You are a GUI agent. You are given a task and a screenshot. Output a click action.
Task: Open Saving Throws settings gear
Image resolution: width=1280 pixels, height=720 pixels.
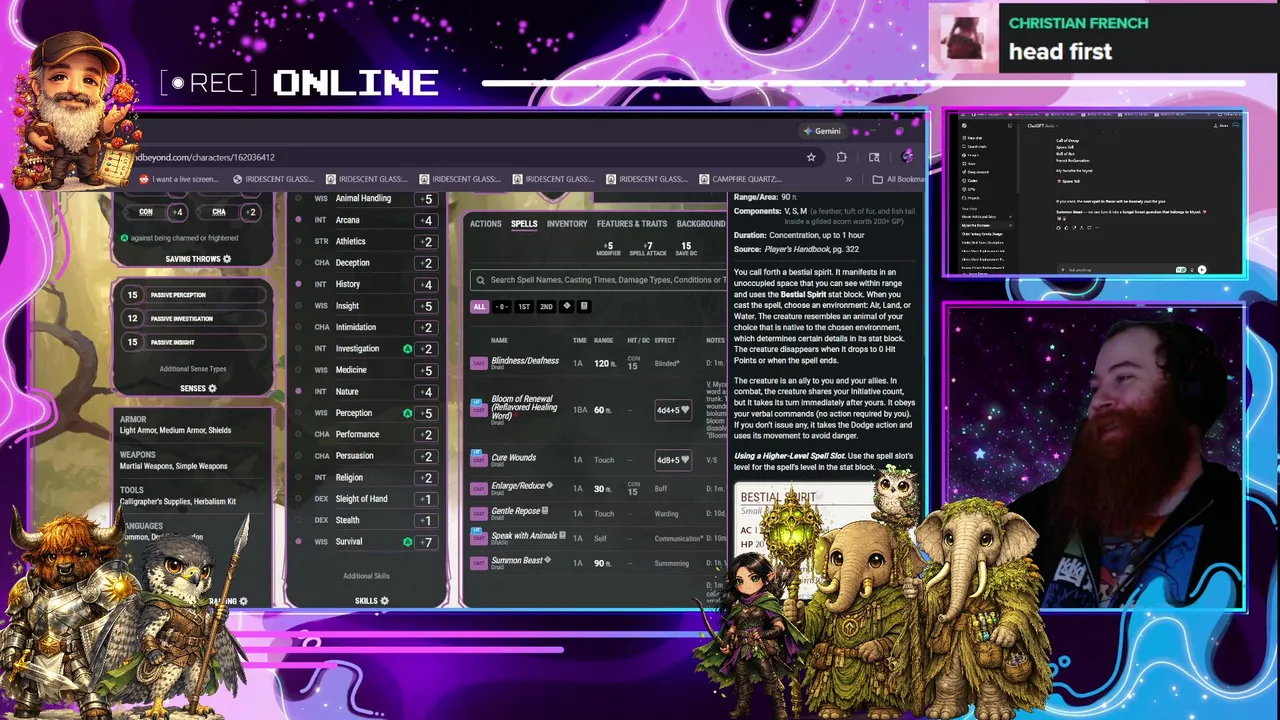(x=227, y=259)
